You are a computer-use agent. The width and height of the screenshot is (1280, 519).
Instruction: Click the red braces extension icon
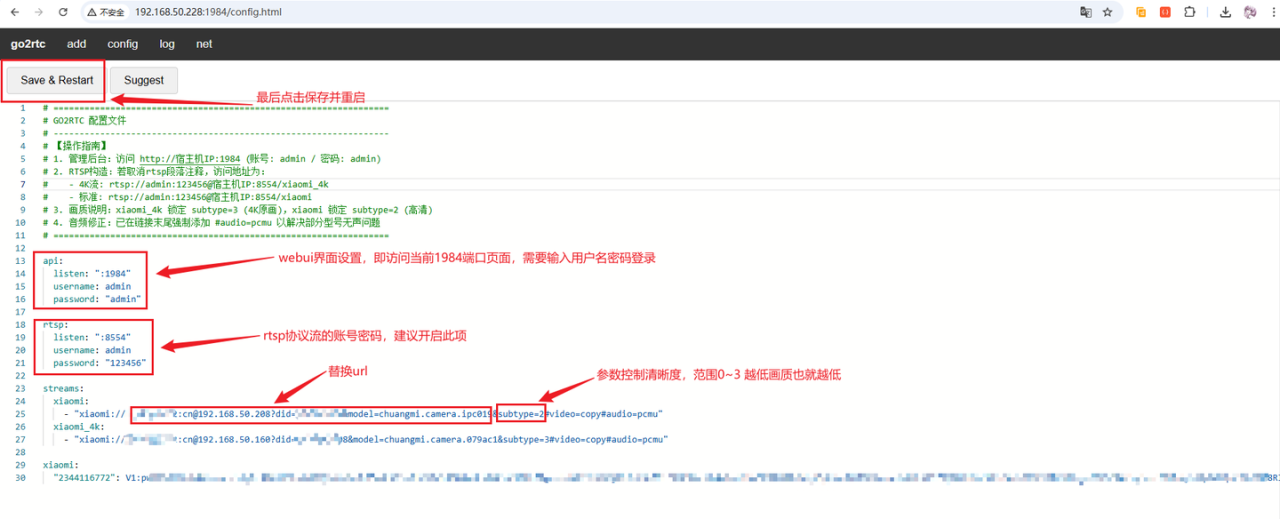coord(1165,12)
